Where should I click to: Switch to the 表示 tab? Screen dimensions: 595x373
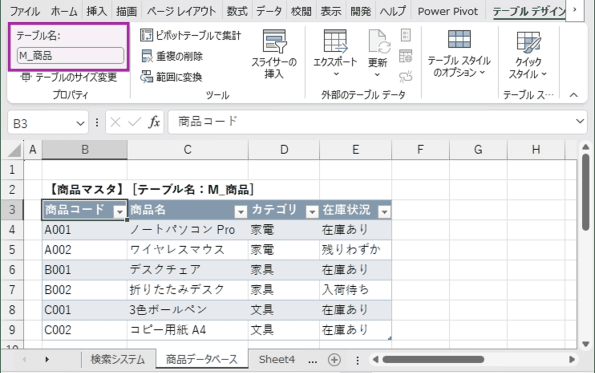(x=331, y=11)
